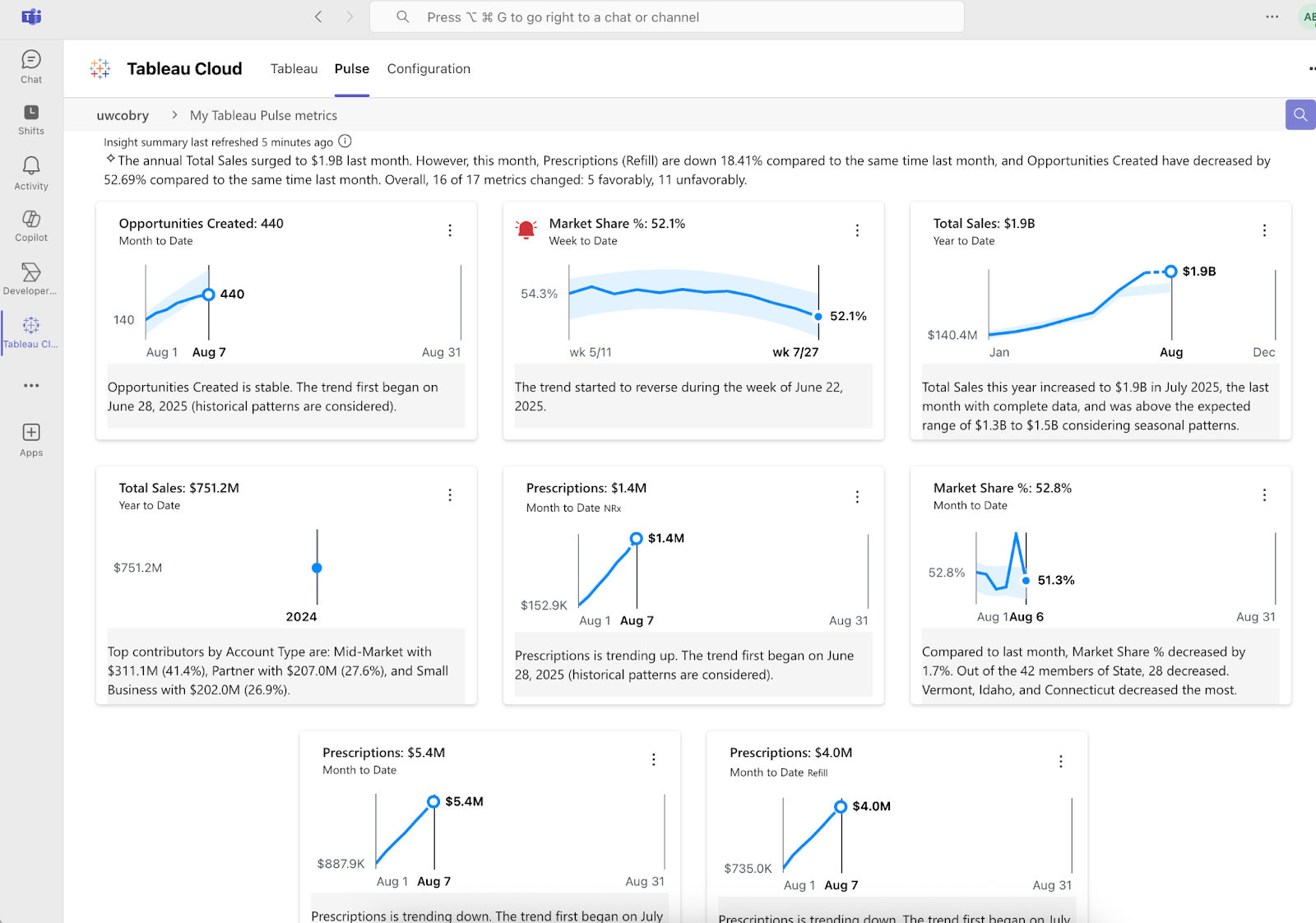Image resolution: width=1316 pixels, height=923 pixels.
Task: Launch Copilot from the sidebar
Action: [x=30, y=225]
